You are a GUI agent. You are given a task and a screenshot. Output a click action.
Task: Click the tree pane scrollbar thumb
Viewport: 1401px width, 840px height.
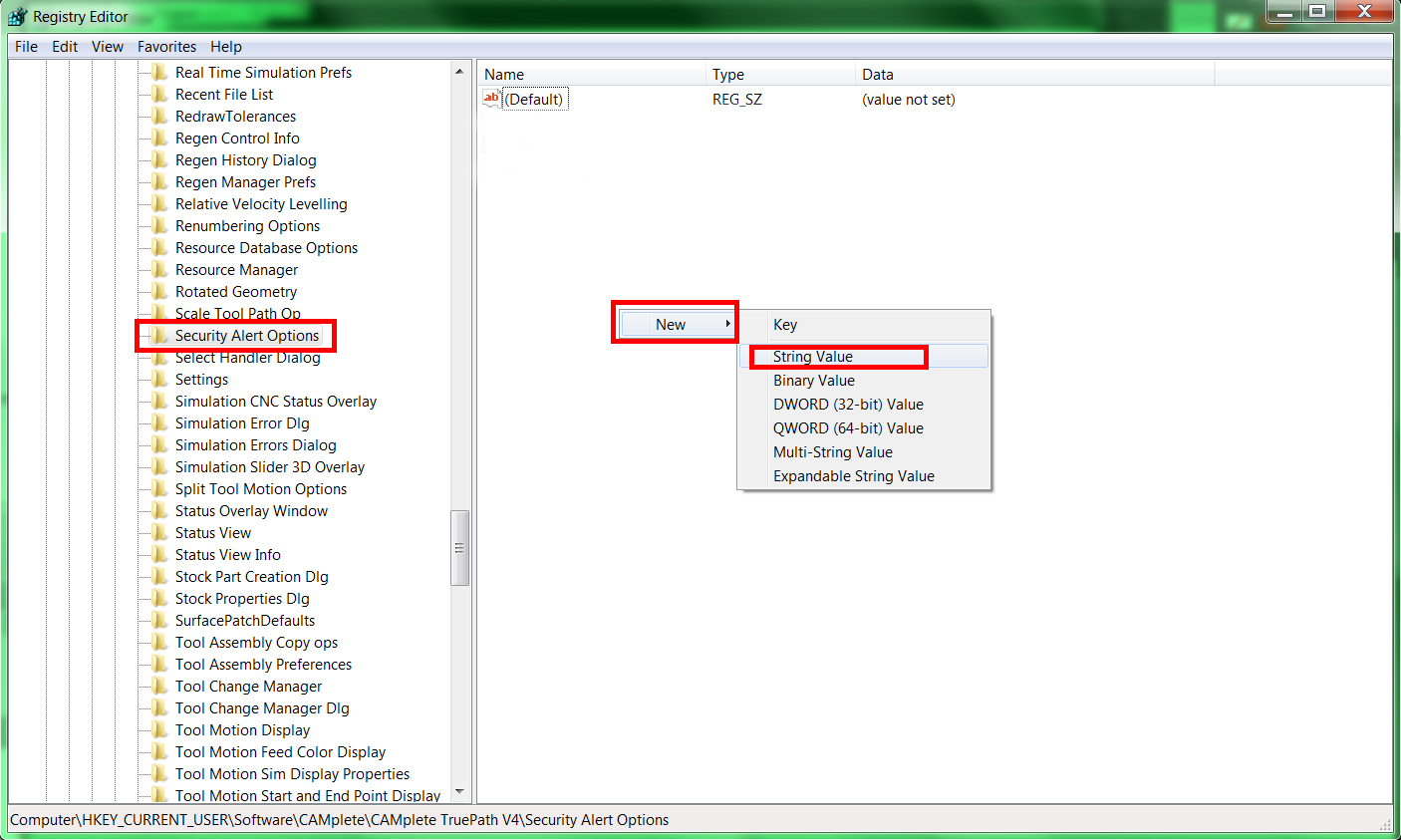tap(459, 548)
